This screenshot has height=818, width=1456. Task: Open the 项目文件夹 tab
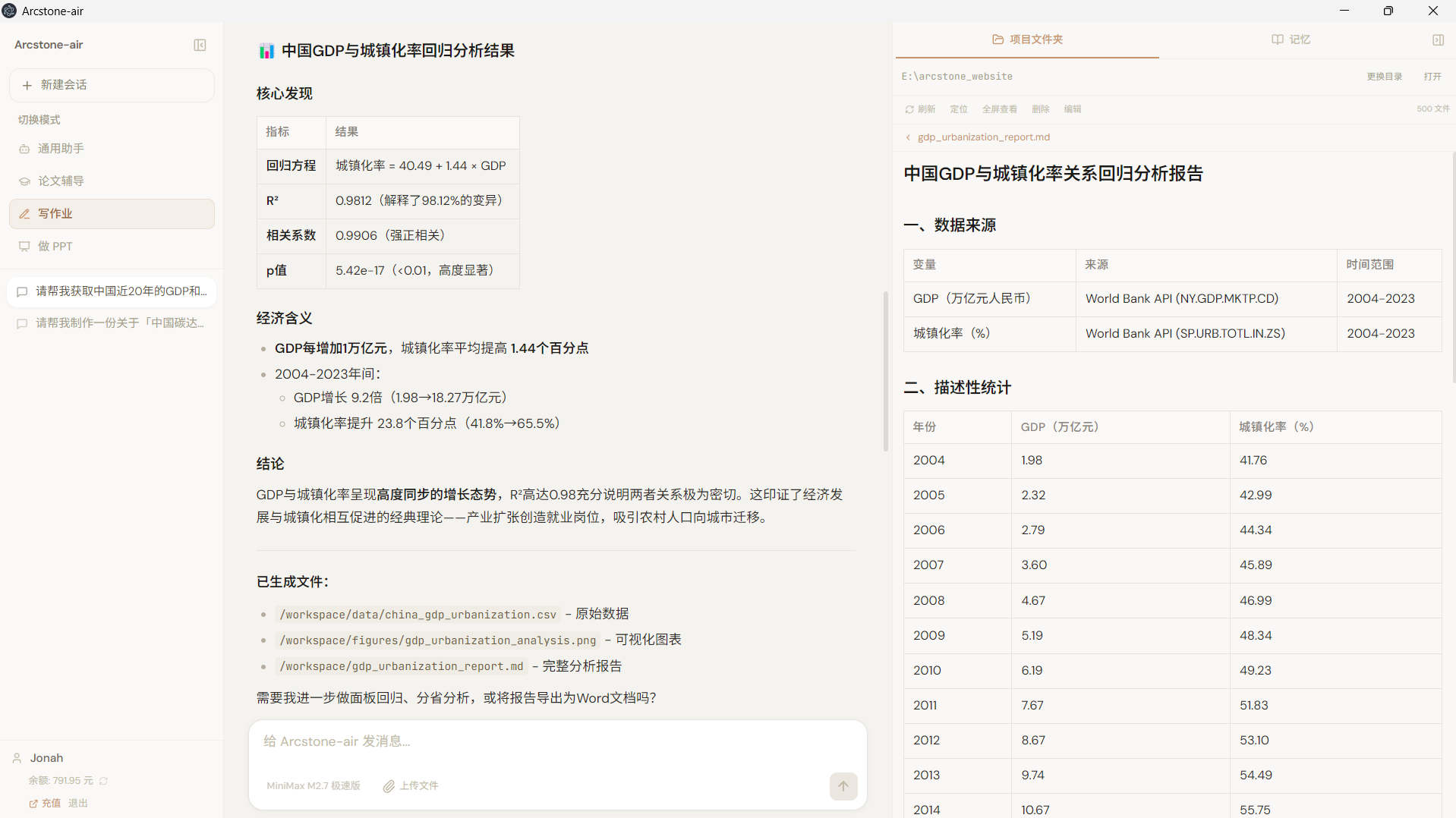pyautogui.click(x=1027, y=39)
